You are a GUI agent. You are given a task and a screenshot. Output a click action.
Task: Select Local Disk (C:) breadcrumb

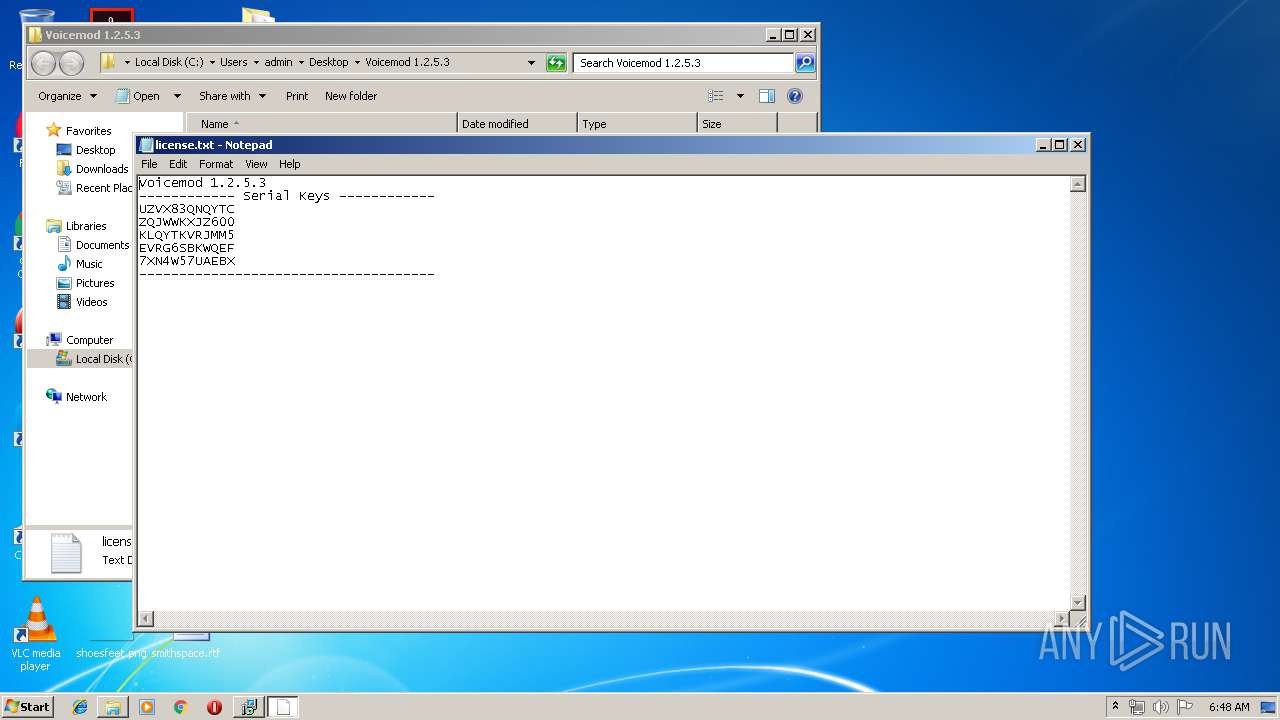pos(169,62)
